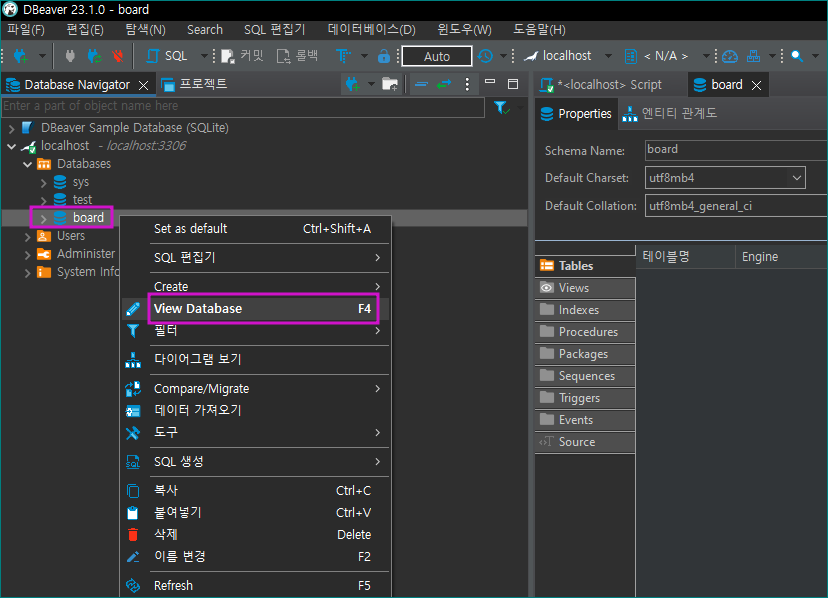This screenshot has width=828, height=598.
Task: Open SQL editor from toolbar SQL button
Action: pyautogui.click(x=167, y=56)
